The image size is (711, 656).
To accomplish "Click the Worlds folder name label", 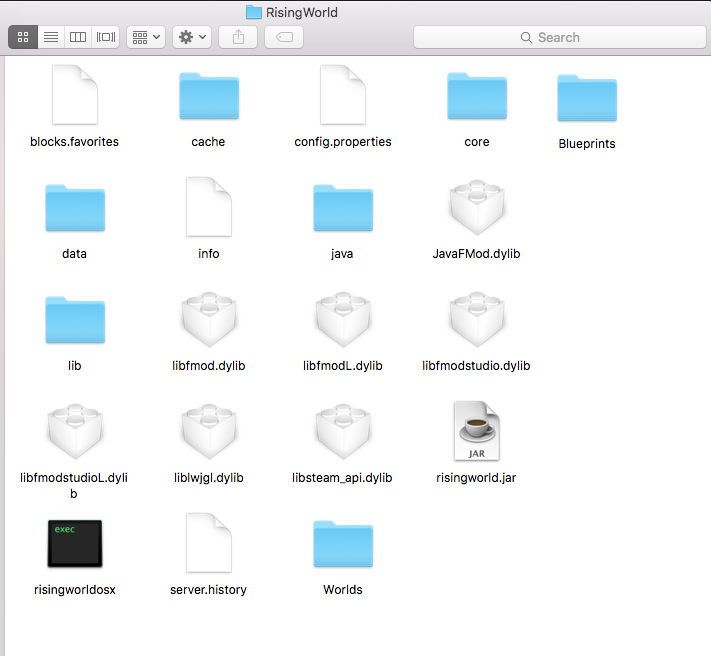I will 343,590.
